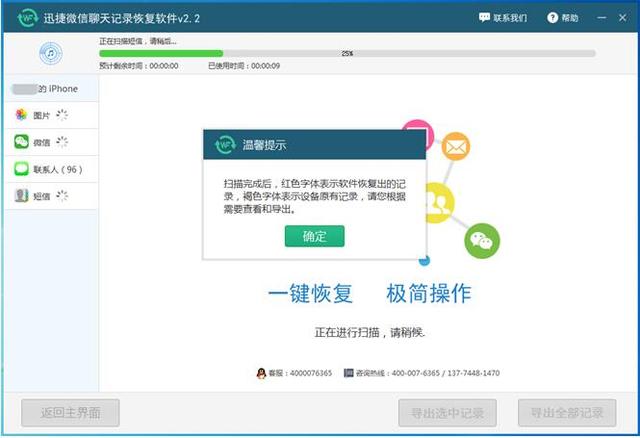Click the speech bubble icon beside 联系我们
Viewport: 640px width, 438px height.
[x=484, y=18]
